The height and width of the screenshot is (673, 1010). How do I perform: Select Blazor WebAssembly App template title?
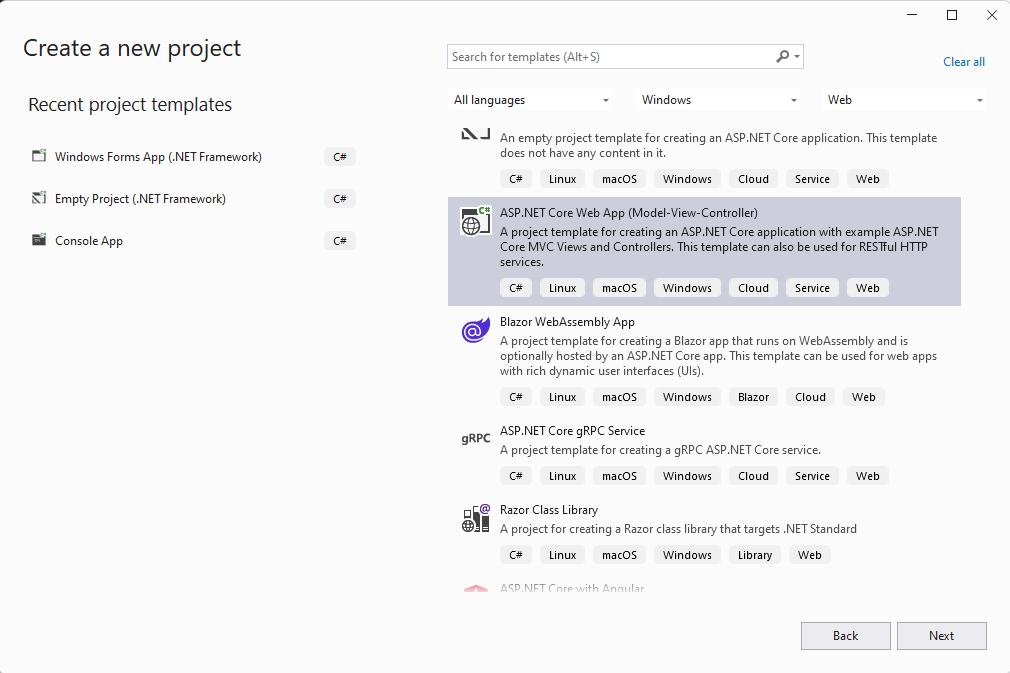click(567, 322)
